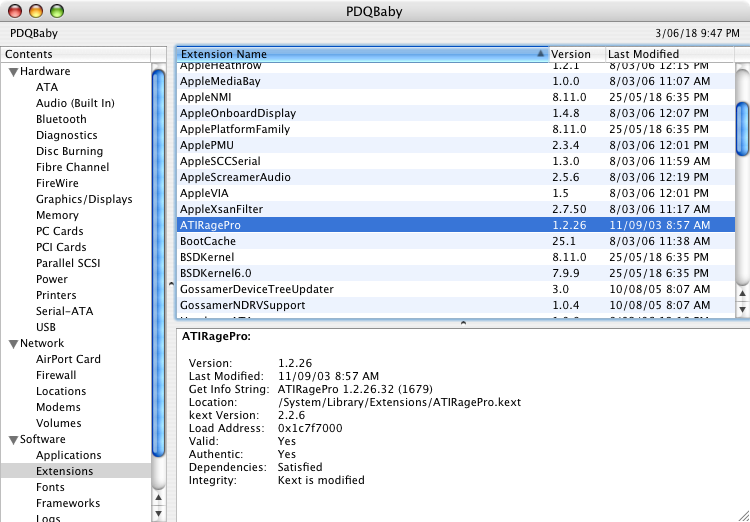Collapse the Network section triangle
This screenshot has height=522, width=750.
click(x=13, y=344)
